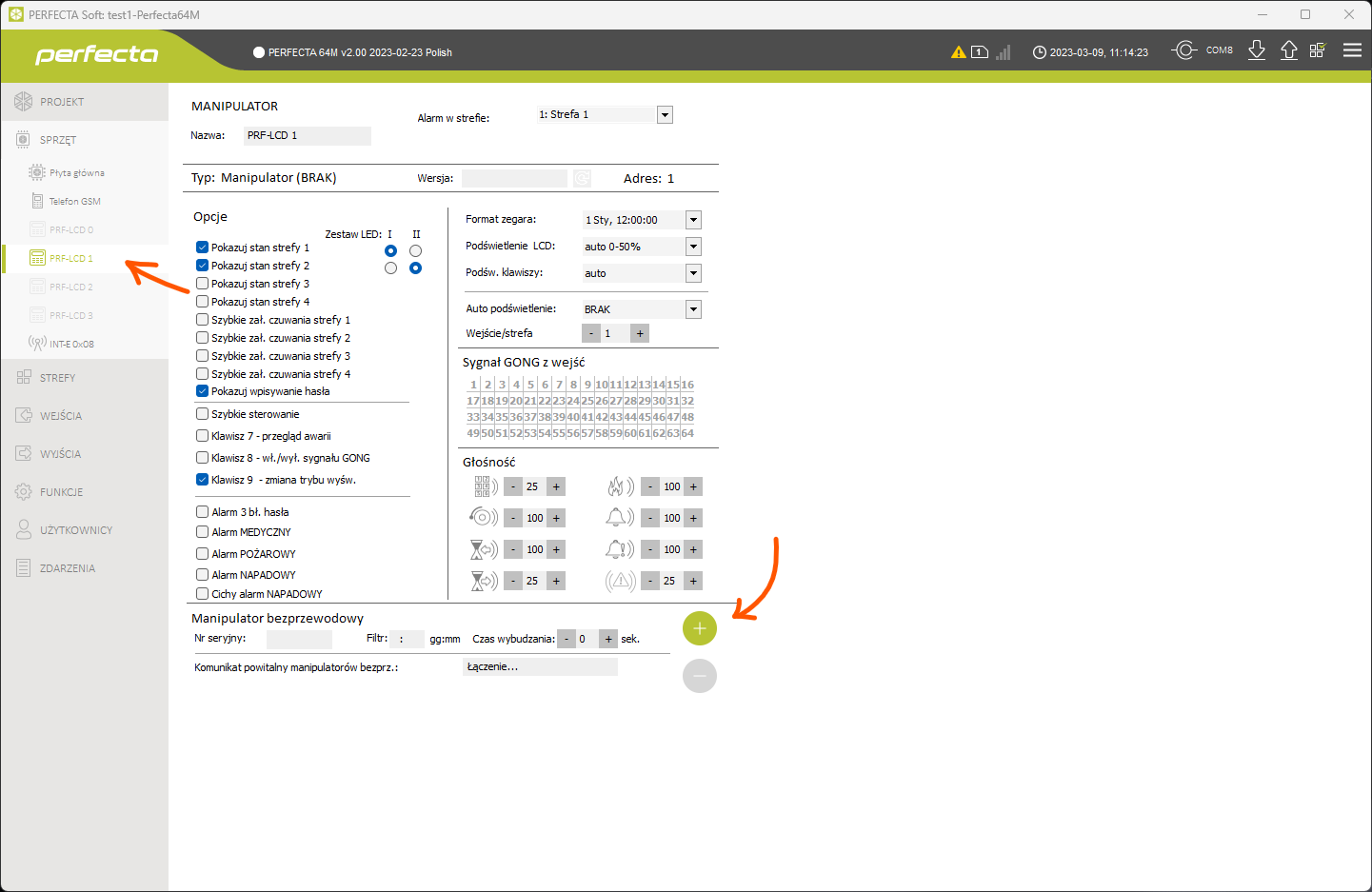Go to UŻYTKOWNICY in sidebar

click(75, 530)
